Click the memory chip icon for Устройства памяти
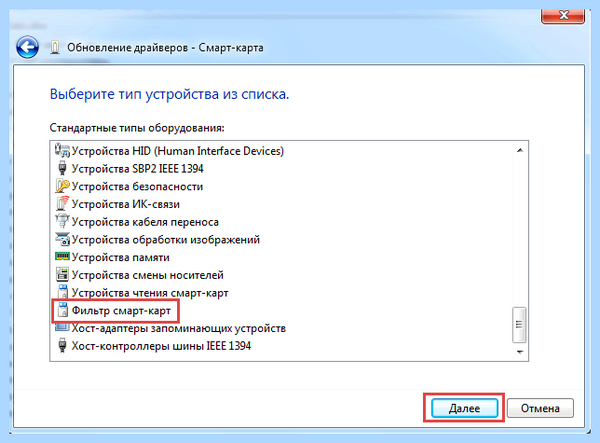The width and height of the screenshot is (600, 443). 62,256
